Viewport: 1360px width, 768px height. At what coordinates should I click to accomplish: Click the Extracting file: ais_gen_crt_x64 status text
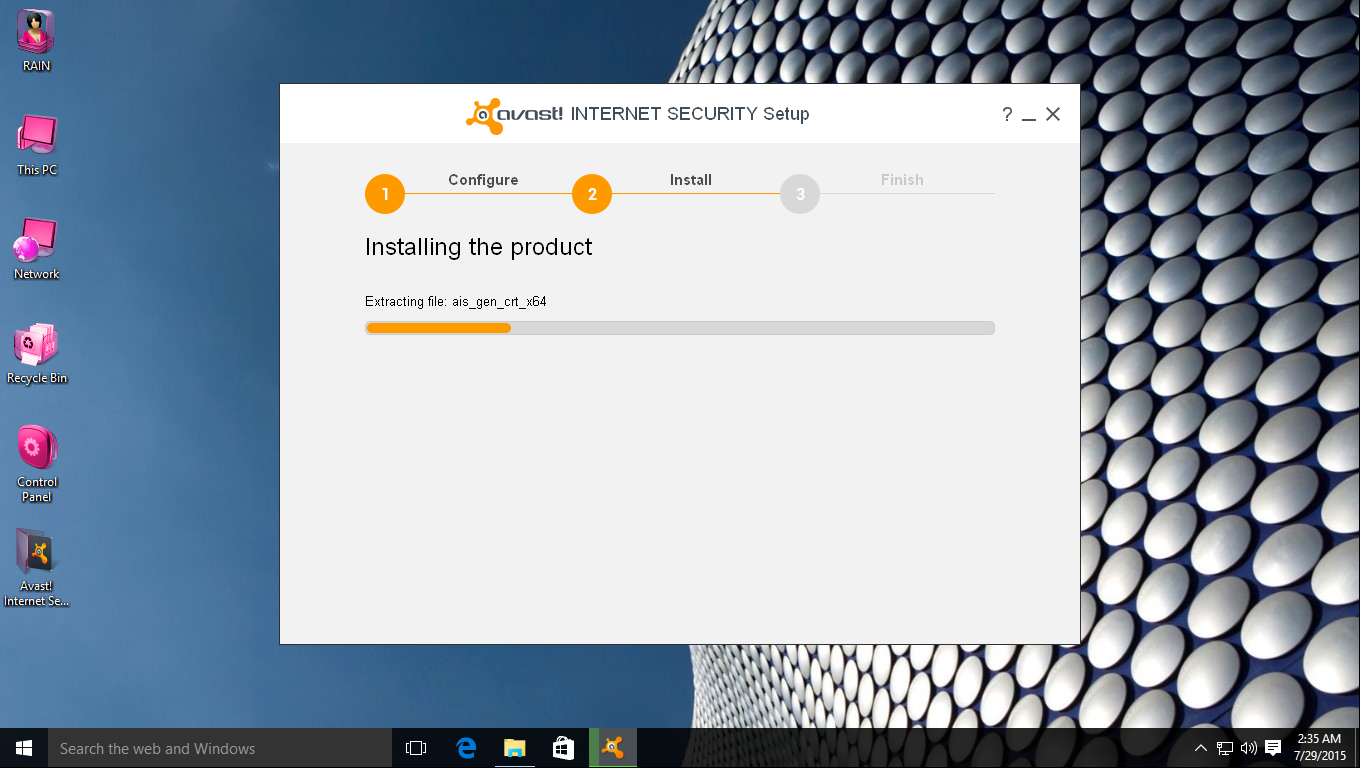(x=456, y=301)
